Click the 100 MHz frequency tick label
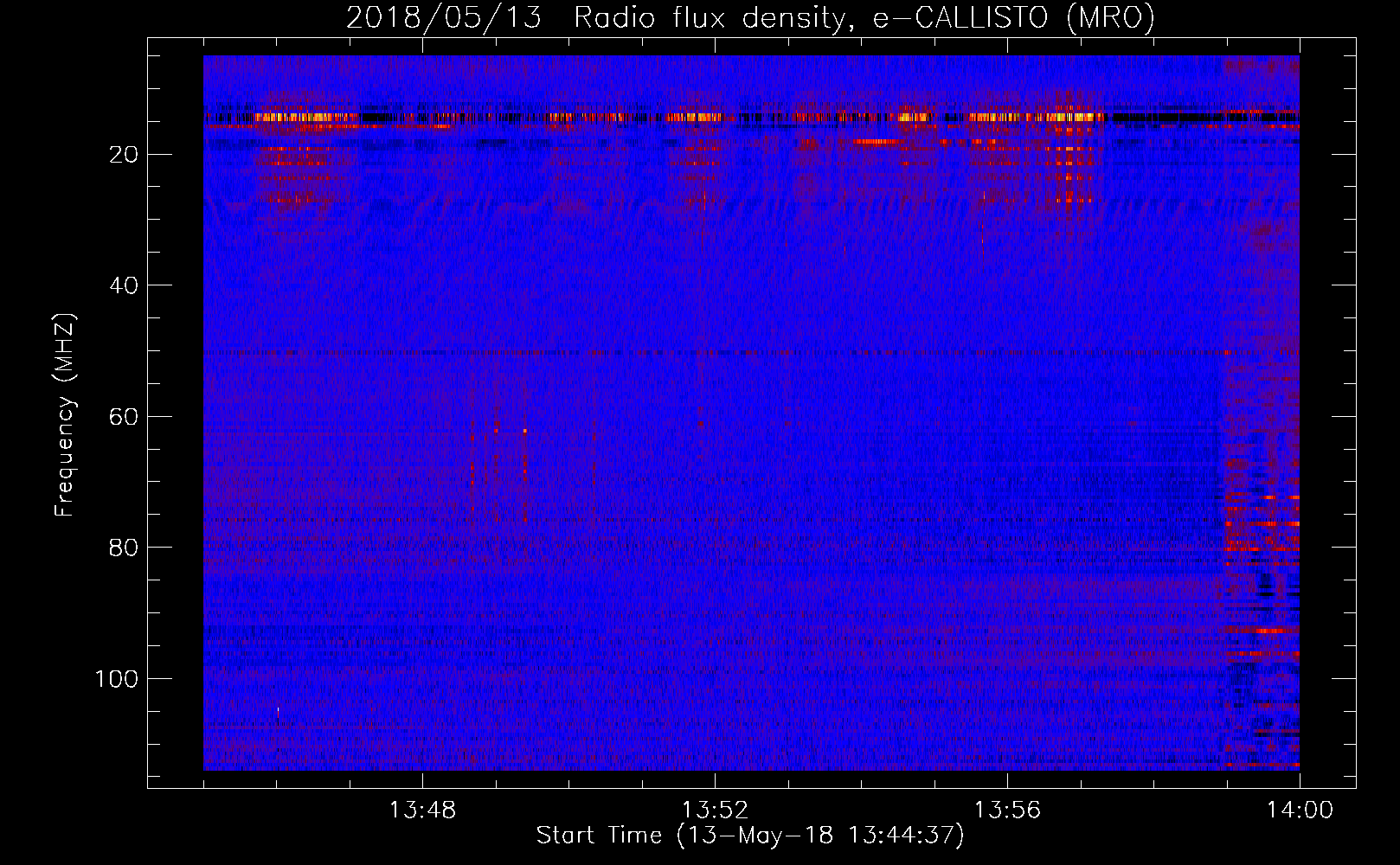The image size is (1400, 865). [117, 679]
